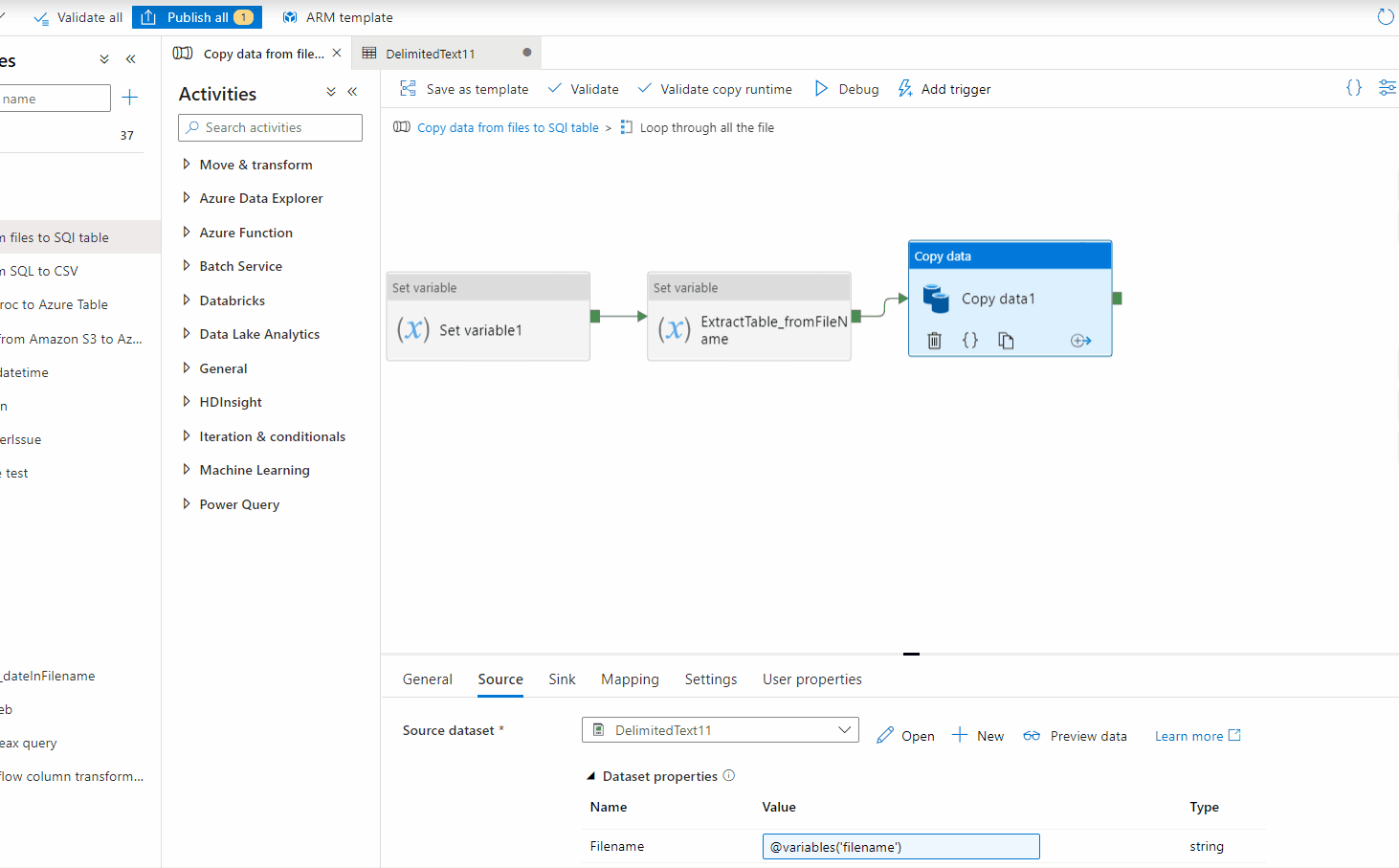Viewport: 1399px width, 868px height.
Task: Select the Set variable1 activity node
Action: tap(488, 328)
